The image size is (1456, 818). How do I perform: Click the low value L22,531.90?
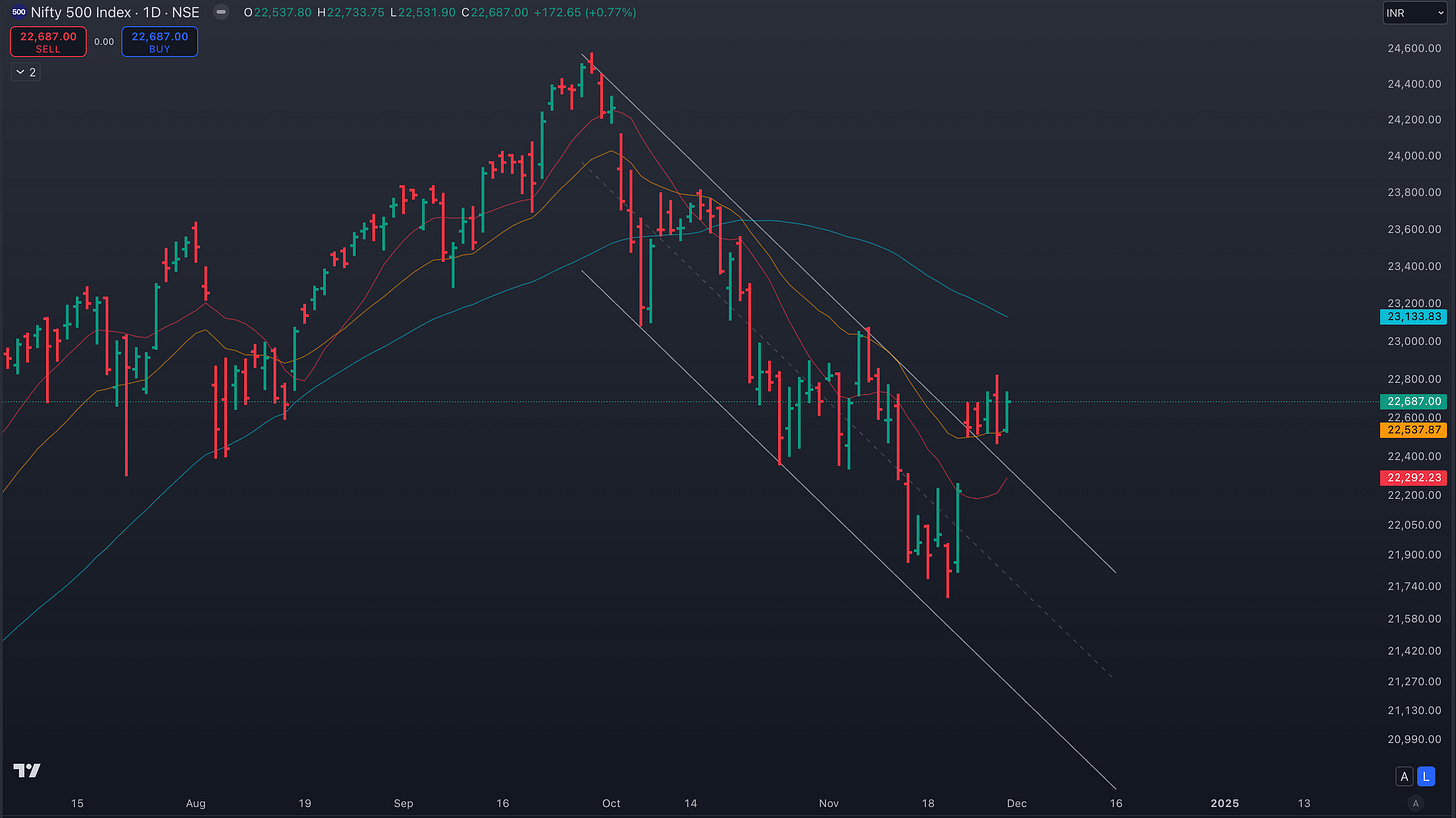pyautogui.click(x=424, y=13)
